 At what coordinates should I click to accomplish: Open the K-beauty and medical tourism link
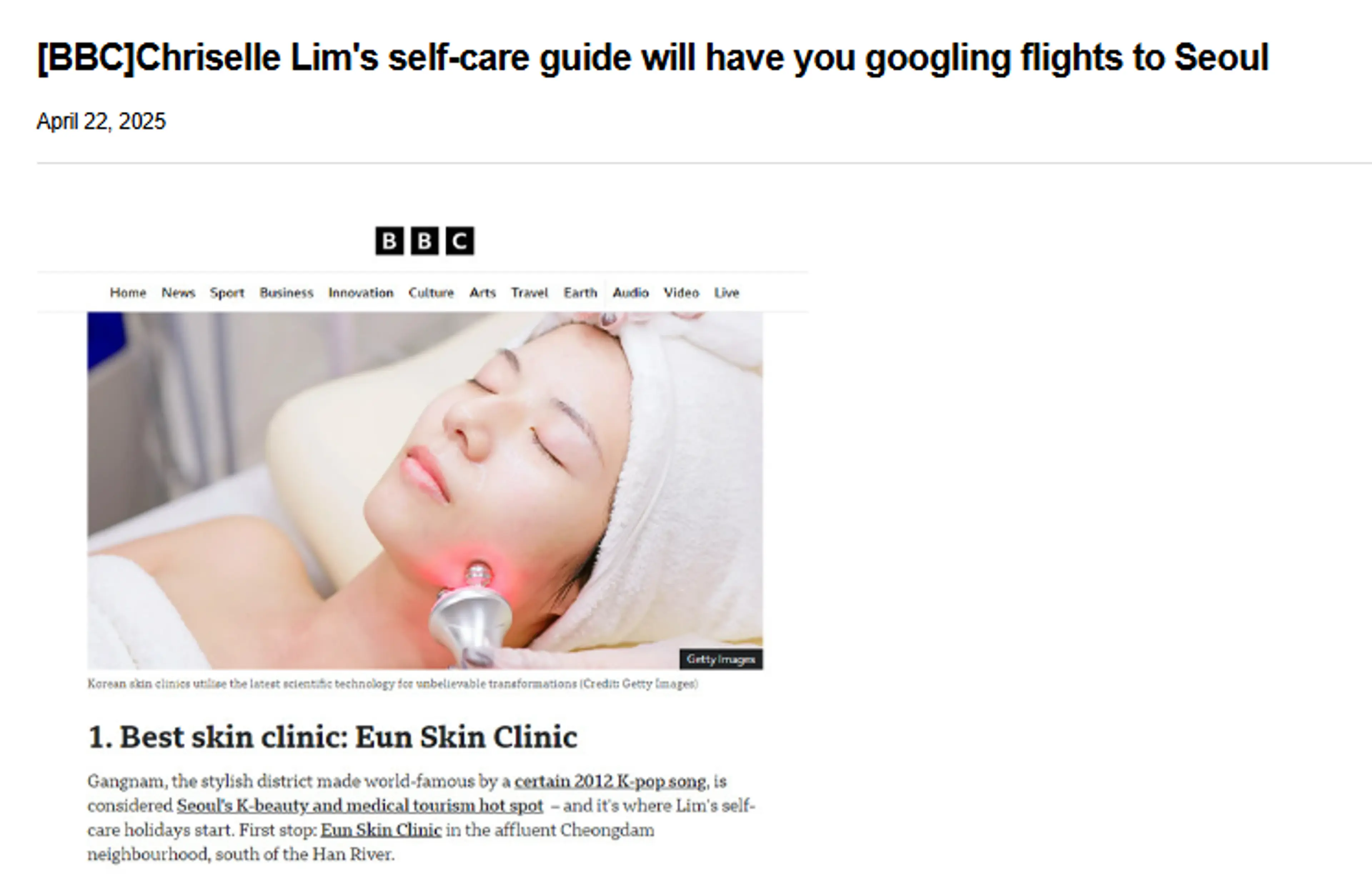tap(360, 806)
